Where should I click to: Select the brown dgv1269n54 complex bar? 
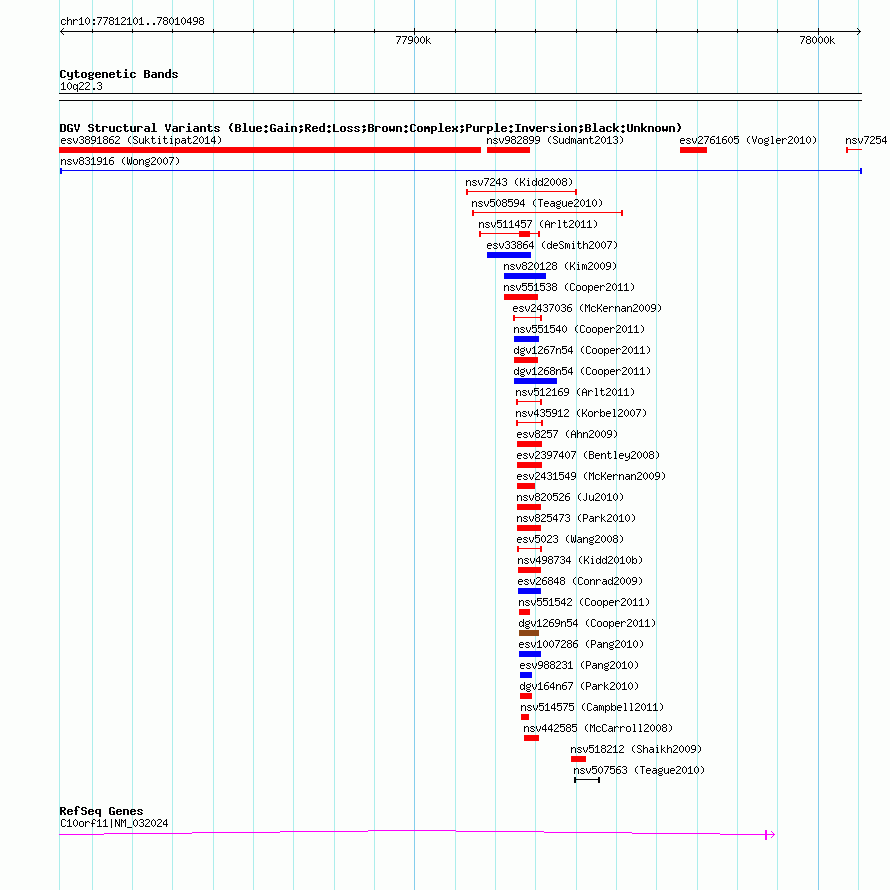[529, 633]
